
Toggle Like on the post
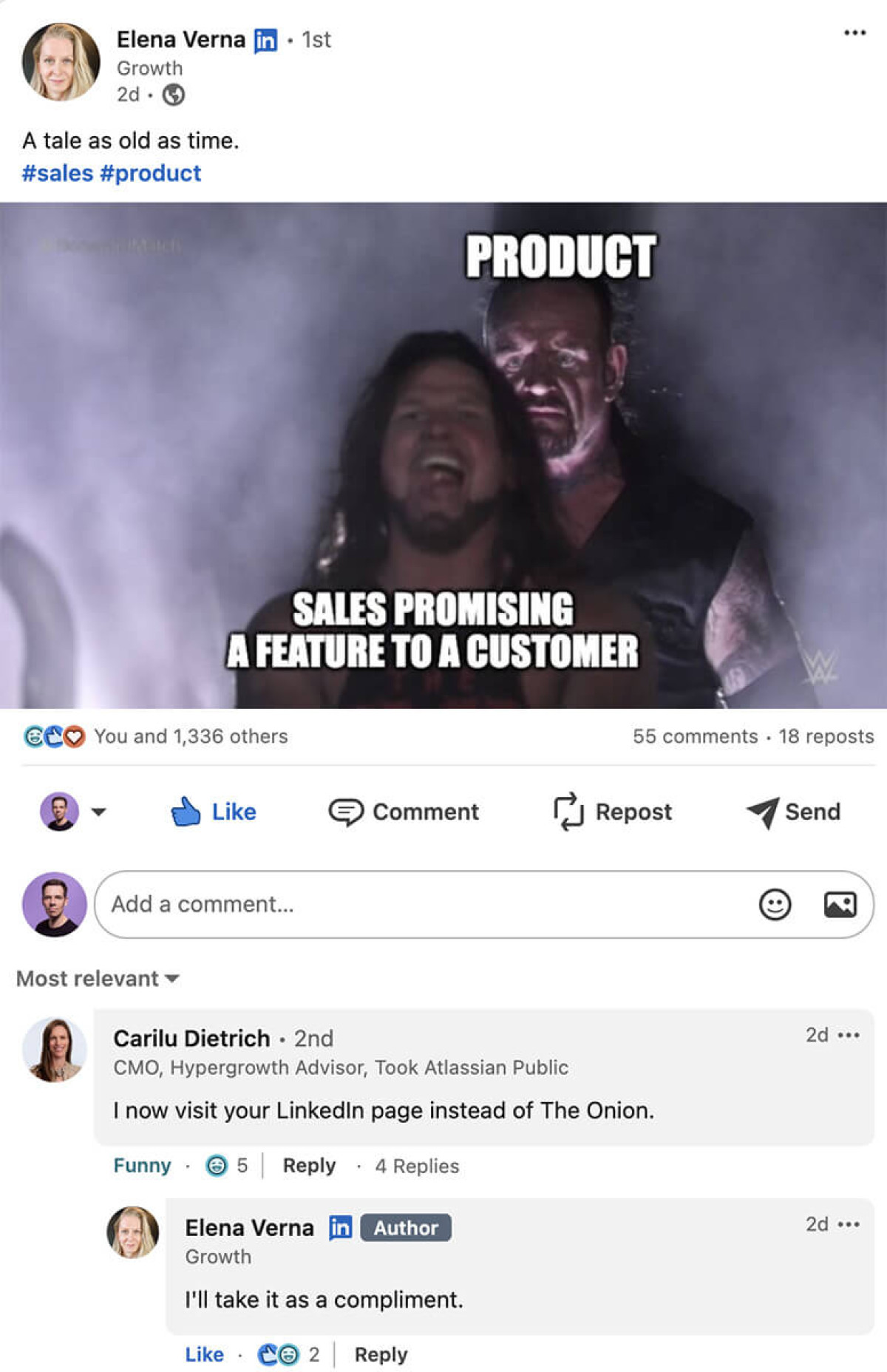(214, 812)
